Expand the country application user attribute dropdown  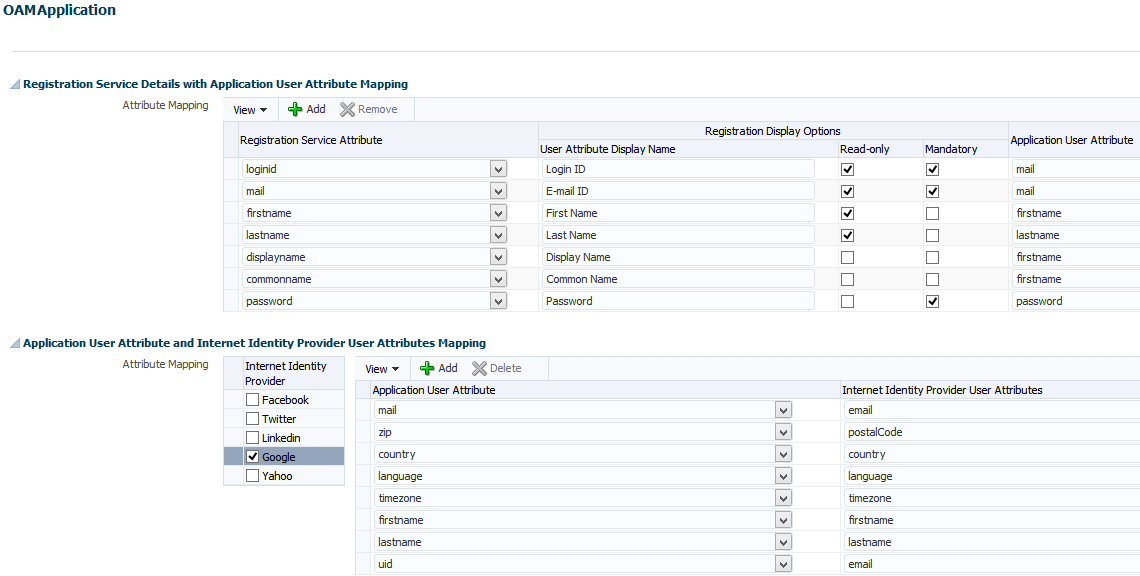(x=784, y=454)
